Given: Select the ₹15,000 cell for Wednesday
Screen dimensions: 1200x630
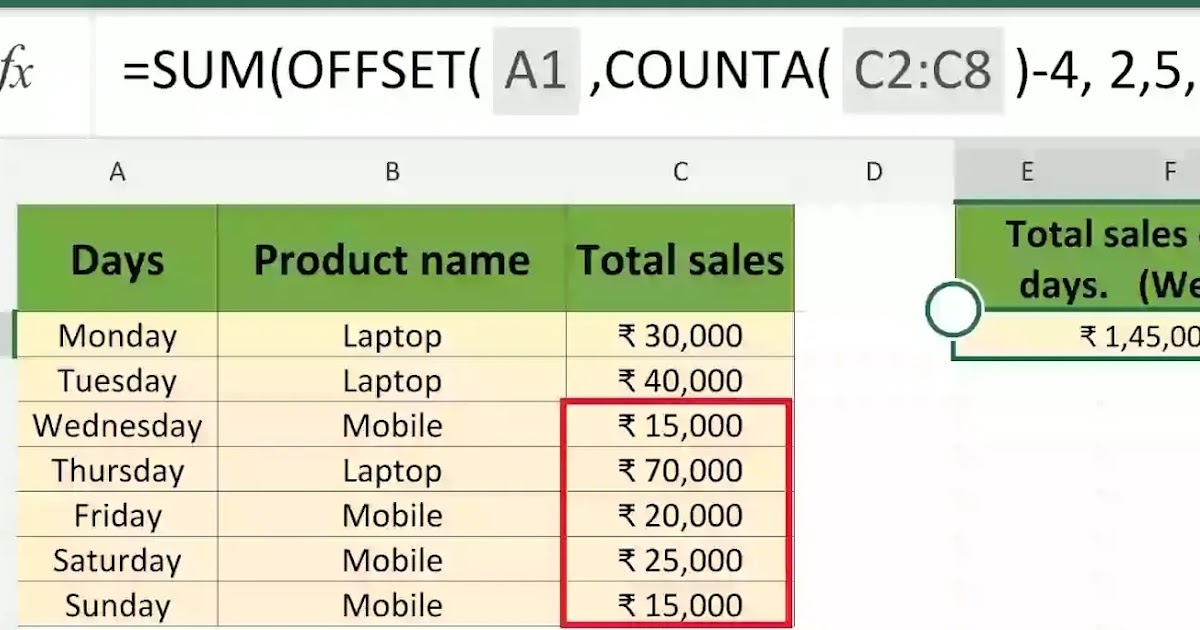Looking at the screenshot, I should point(680,426).
